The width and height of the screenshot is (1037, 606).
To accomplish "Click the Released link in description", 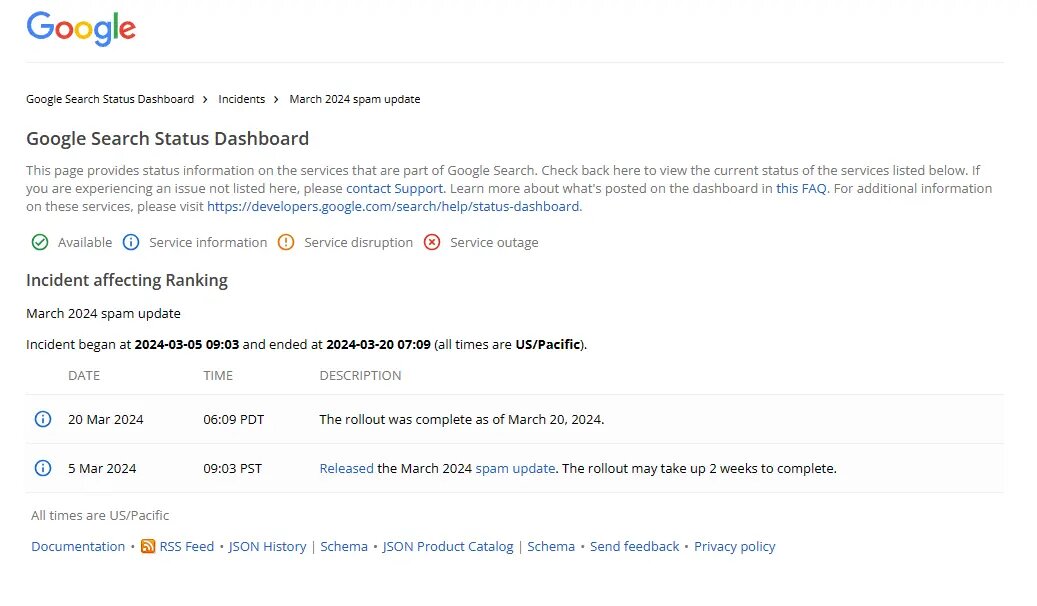I will 346,468.
